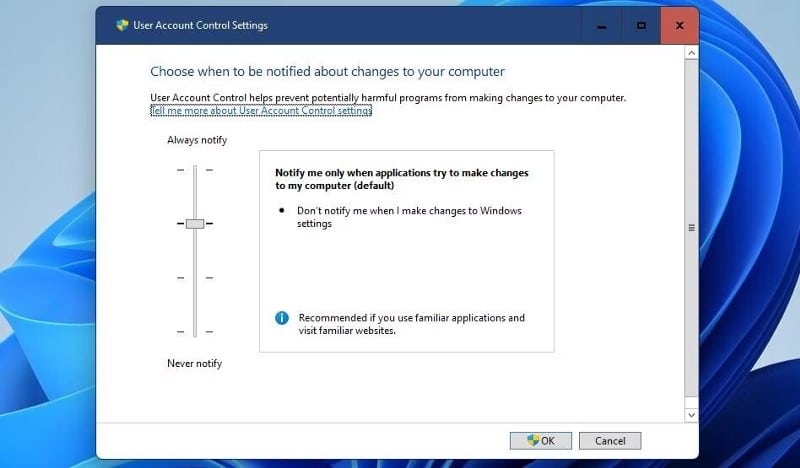Image resolution: width=800 pixels, height=468 pixels.
Task: Click the Always notify label
Action: pyautogui.click(x=197, y=140)
